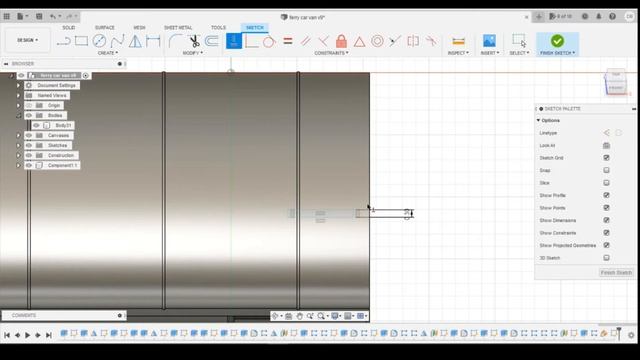Open the DESIGN workspace dropdown
Viewport: 640px width, 360px height.
(27, 40)
